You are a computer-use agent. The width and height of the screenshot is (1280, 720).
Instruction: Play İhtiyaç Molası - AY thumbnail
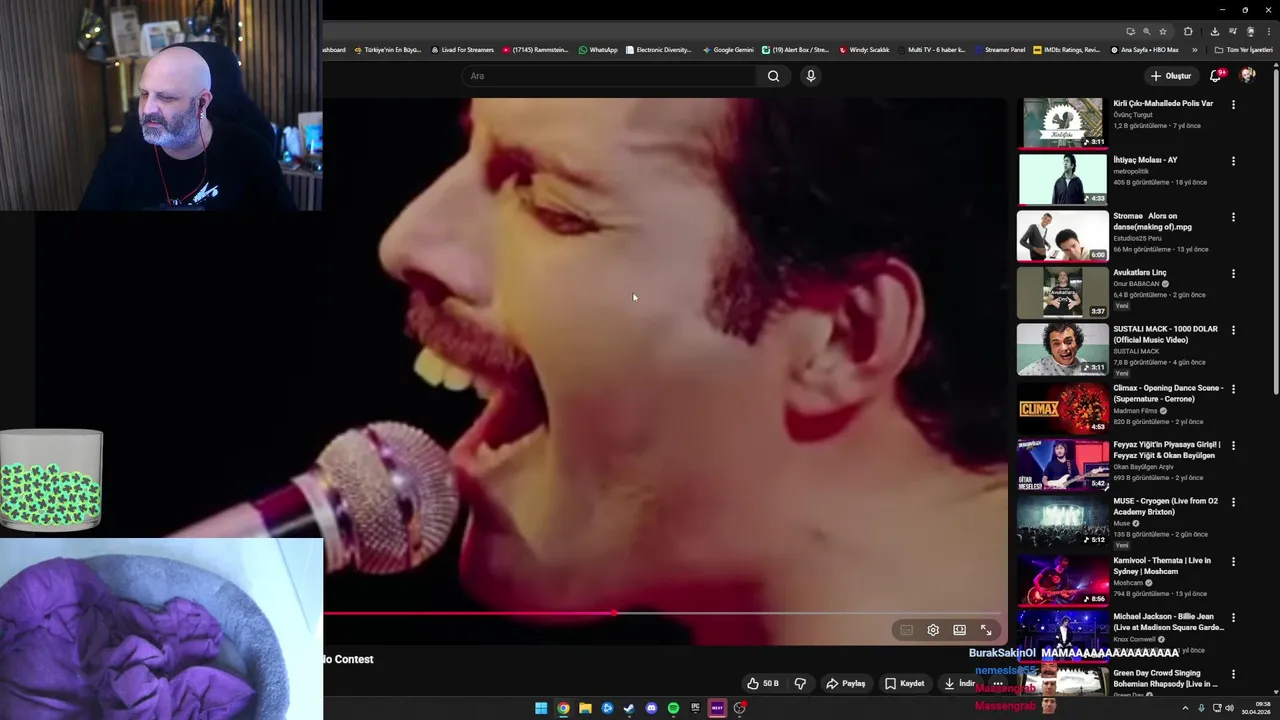tap(1063, 179)
